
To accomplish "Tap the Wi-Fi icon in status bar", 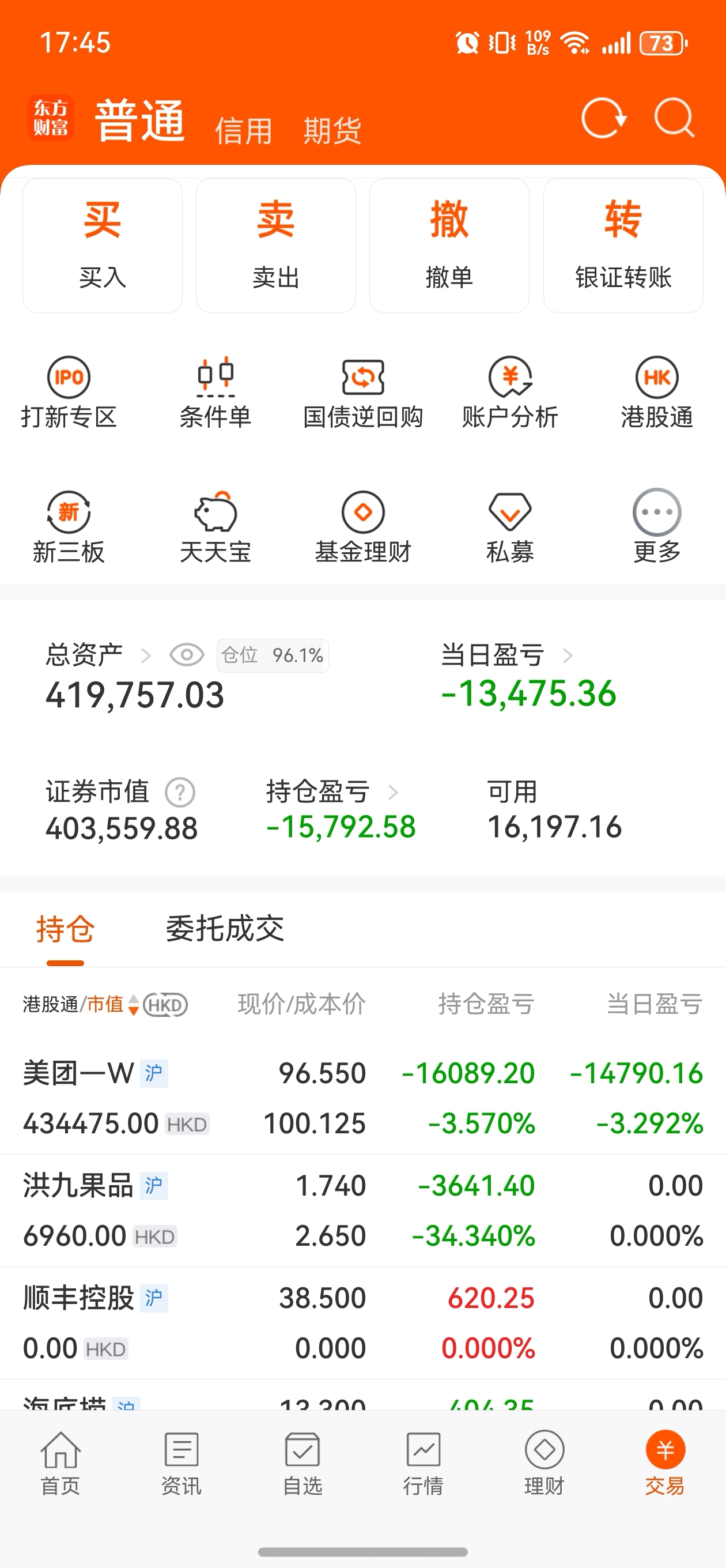I will 575,43.
